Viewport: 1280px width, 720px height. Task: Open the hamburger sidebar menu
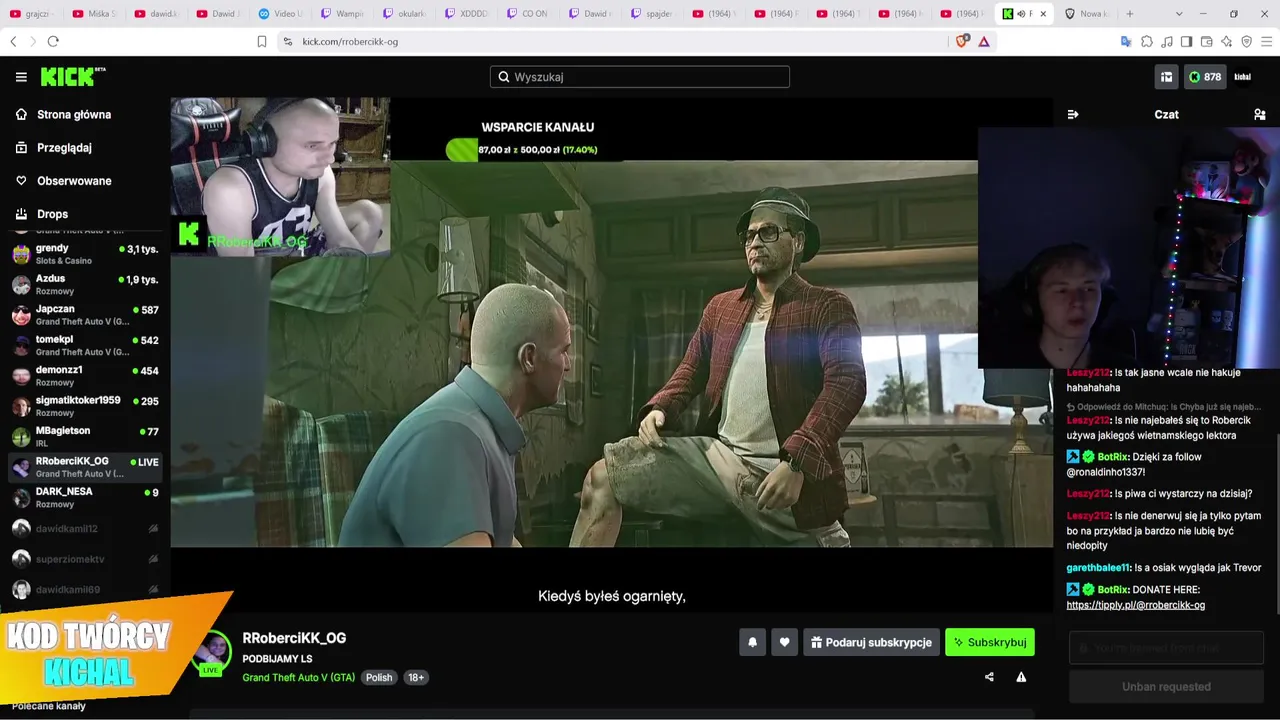[21, 77]
